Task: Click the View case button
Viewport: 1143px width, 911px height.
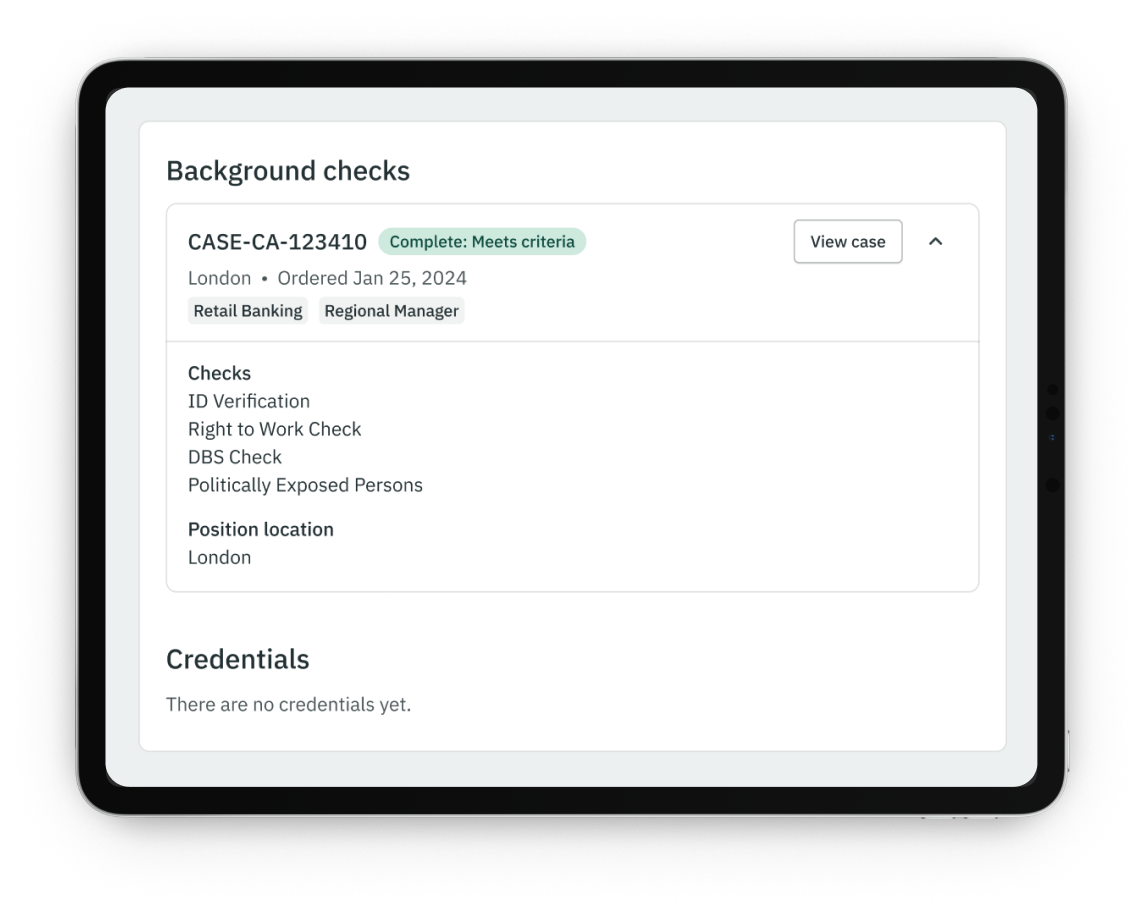Action: (847, 242)
